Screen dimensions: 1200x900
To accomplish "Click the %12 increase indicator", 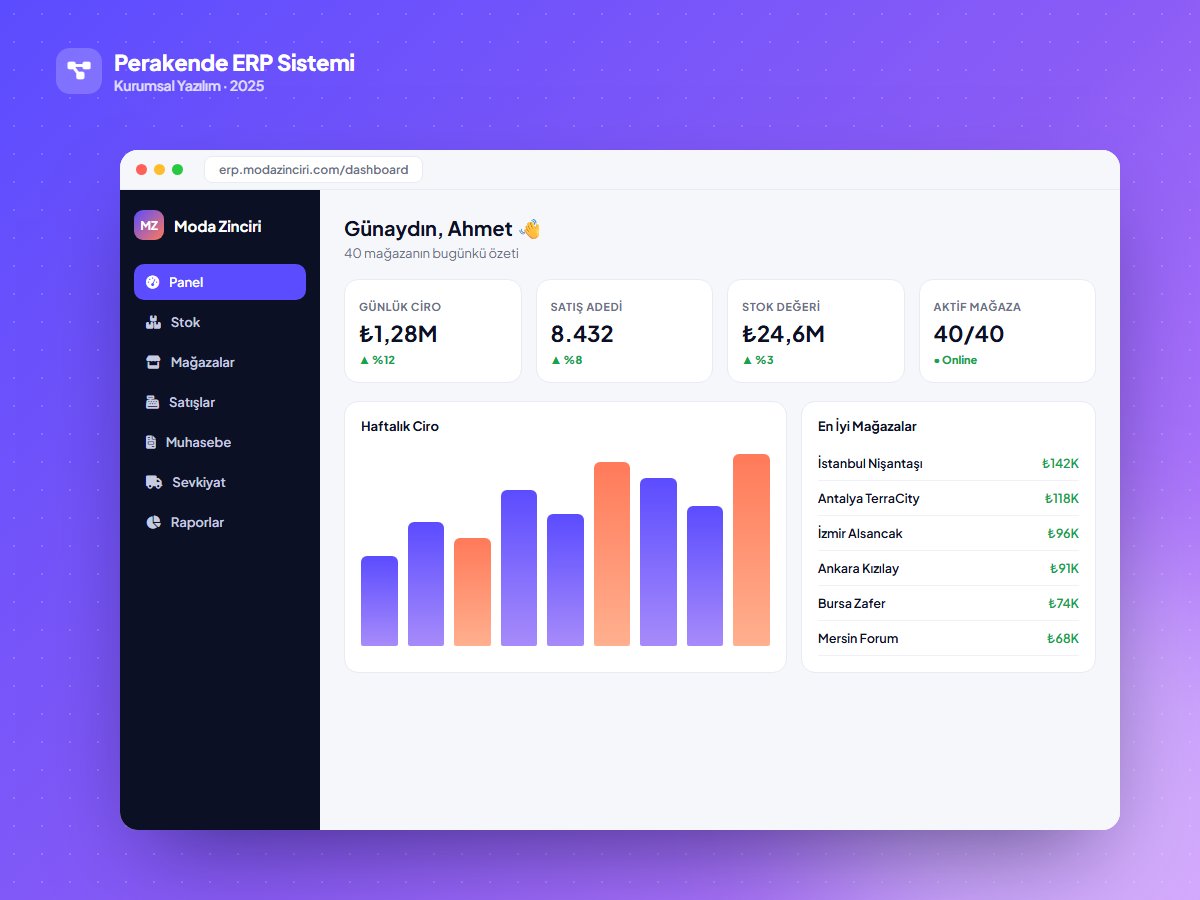I will pyautogui.click(x=377, y=360).
